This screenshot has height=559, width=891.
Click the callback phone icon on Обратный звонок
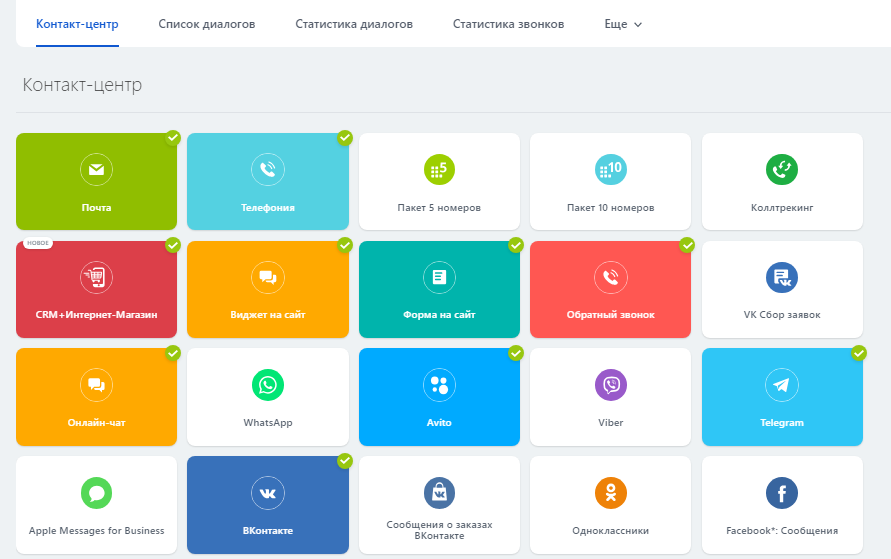(610, 277)
